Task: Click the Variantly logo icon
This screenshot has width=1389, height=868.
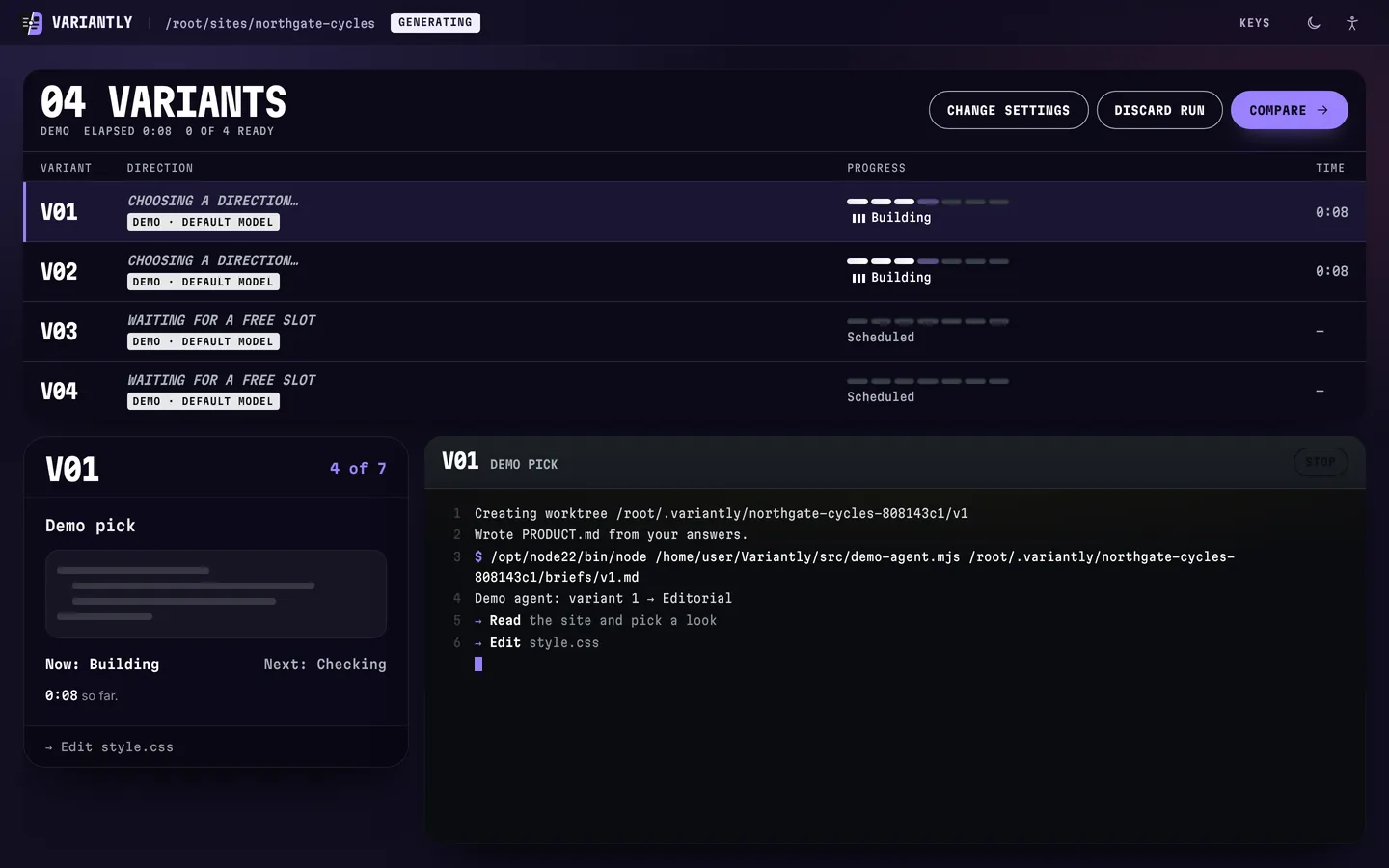Action: tap(33, 23)
